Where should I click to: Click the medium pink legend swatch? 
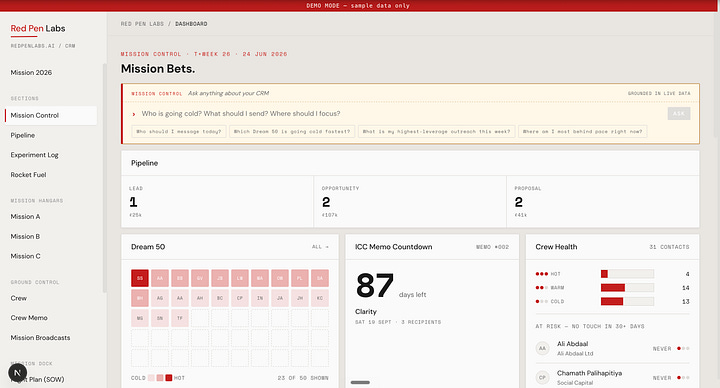[160, 378]
